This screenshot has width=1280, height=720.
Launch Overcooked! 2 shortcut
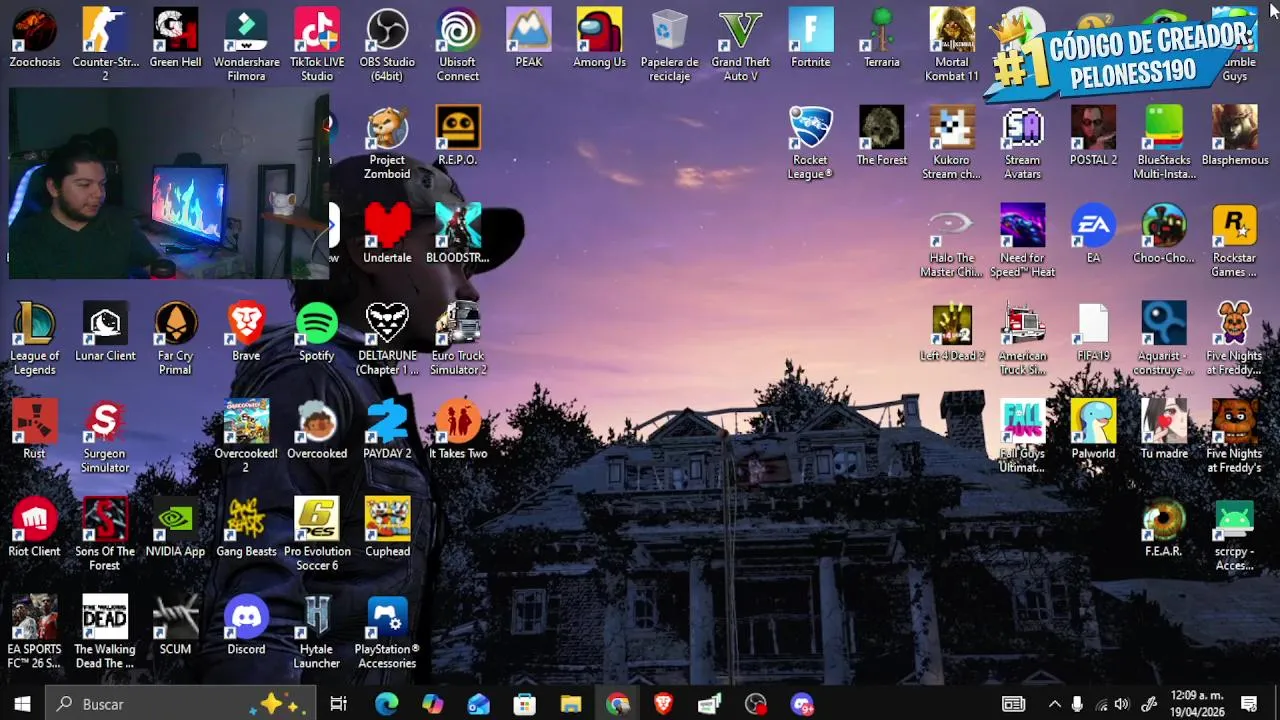tap(246, 438)
